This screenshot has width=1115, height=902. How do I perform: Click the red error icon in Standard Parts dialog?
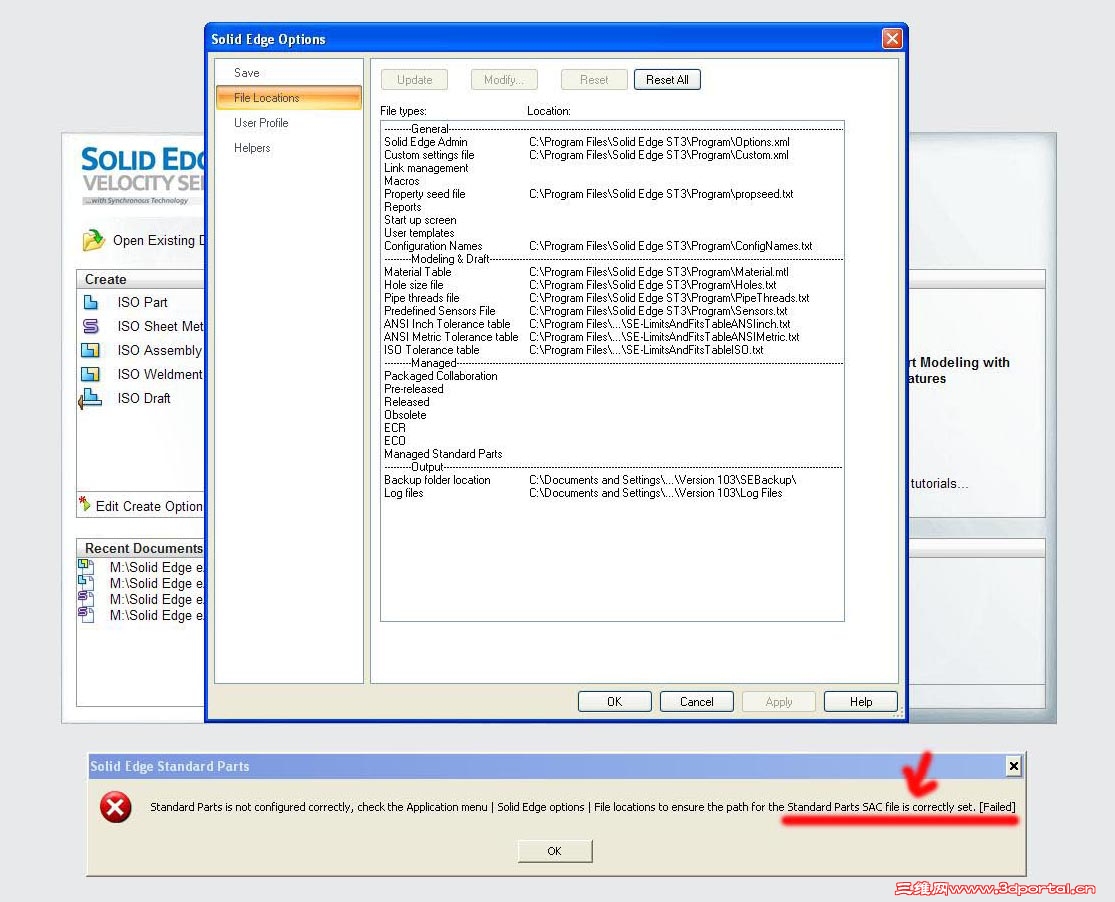pos(116,807)
